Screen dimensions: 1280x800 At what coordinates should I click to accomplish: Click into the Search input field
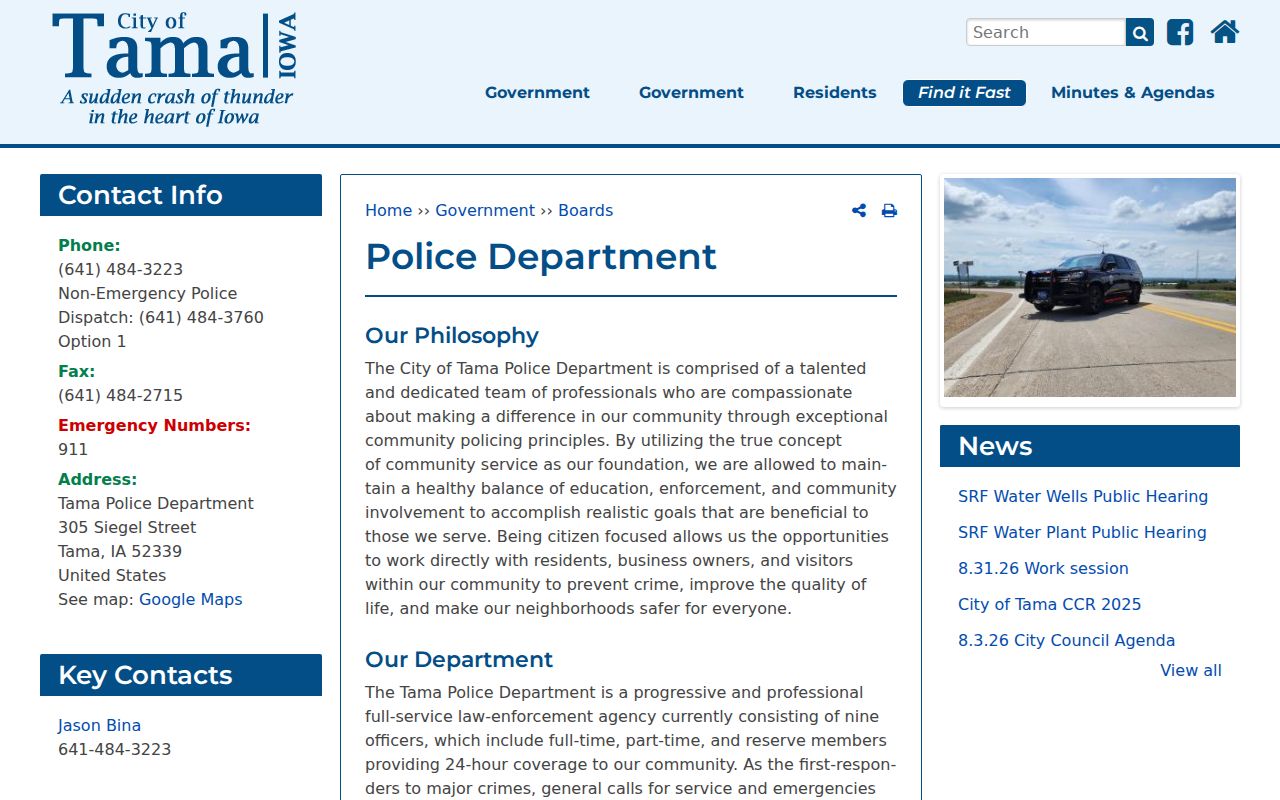(x=1046, y=32)
